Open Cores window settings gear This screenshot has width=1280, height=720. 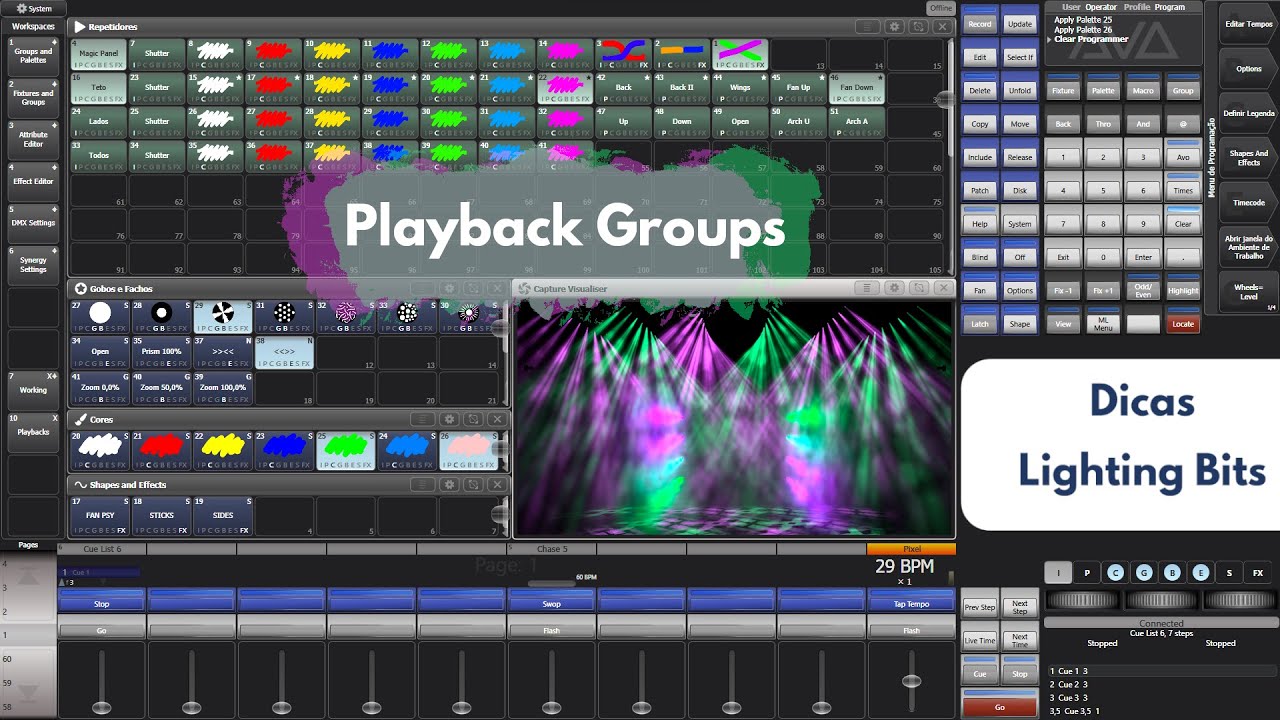point(449,419)
